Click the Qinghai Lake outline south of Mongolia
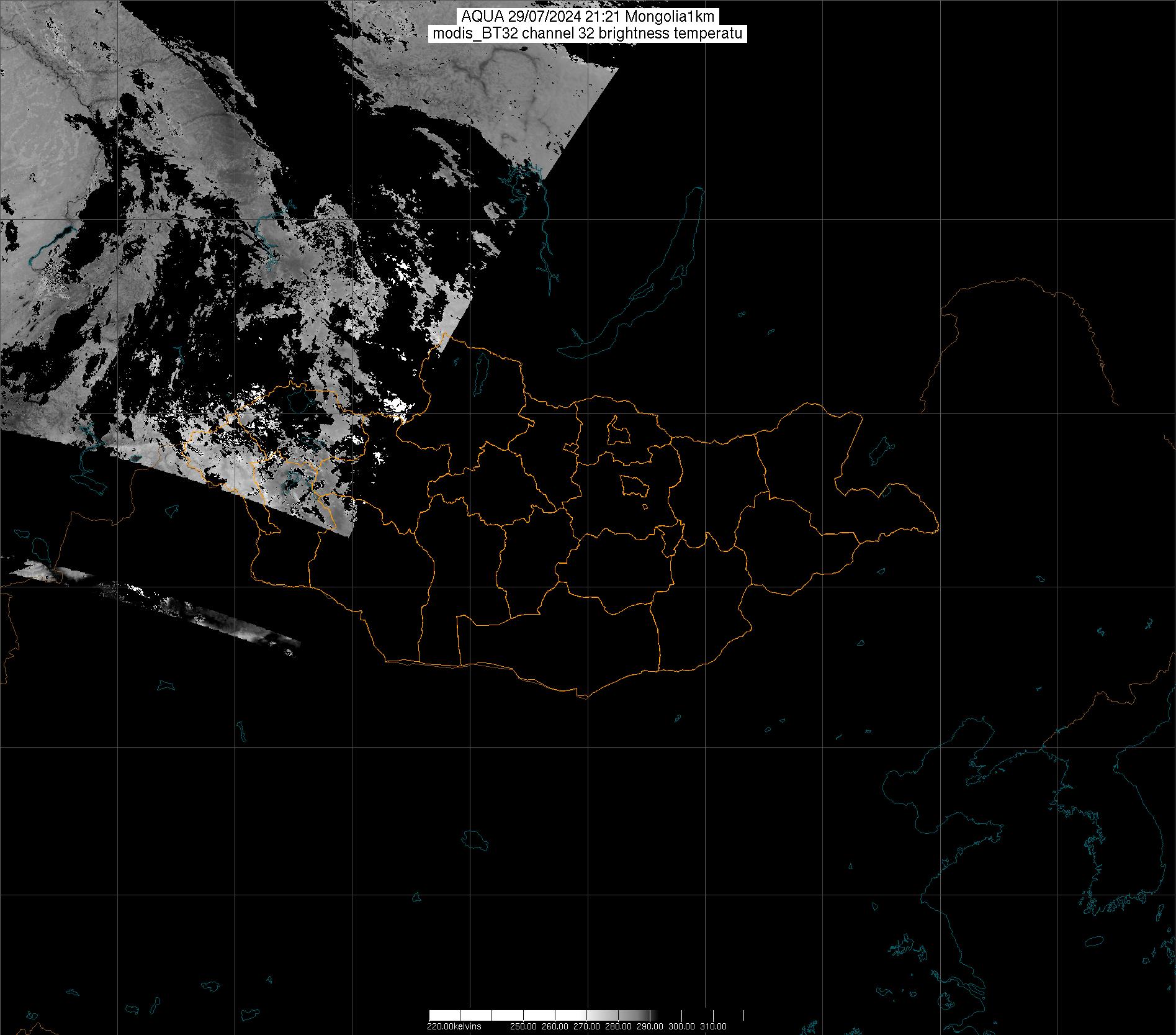1176x1035 pixels. 475,840
